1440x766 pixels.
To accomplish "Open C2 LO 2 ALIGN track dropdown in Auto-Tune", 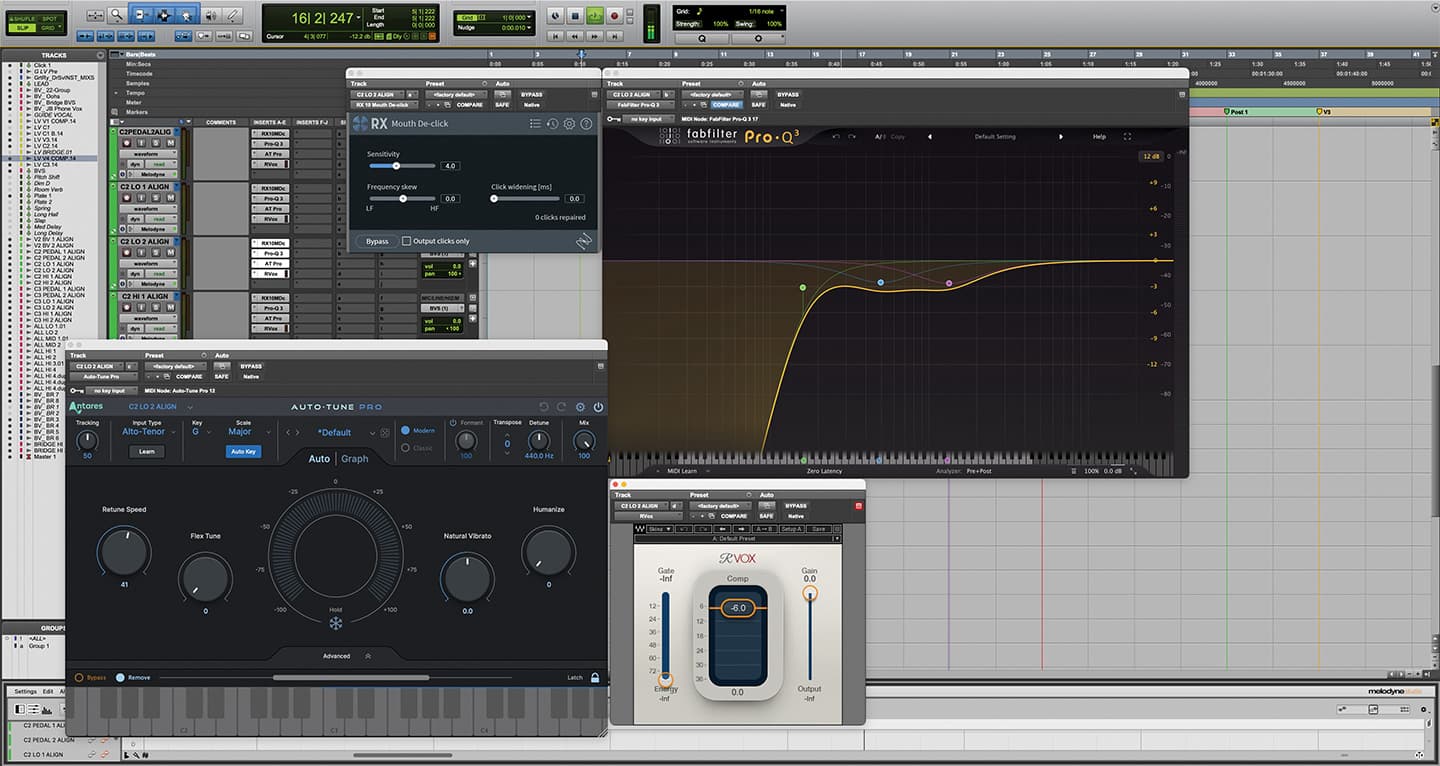I will [160, 407].
